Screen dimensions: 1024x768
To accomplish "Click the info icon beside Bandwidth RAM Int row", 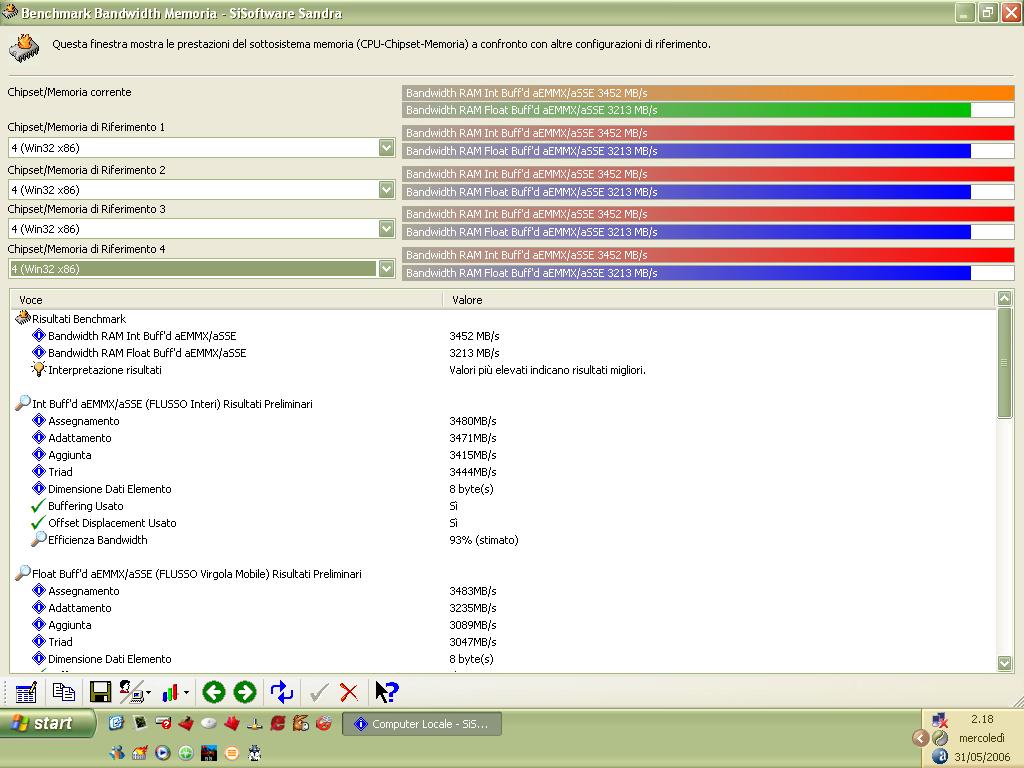I will (39, 336).
